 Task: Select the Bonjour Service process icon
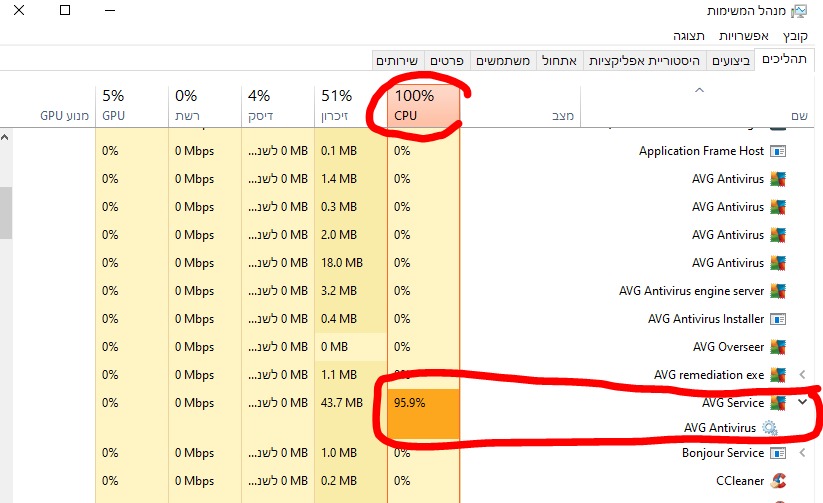pos(778,453)
